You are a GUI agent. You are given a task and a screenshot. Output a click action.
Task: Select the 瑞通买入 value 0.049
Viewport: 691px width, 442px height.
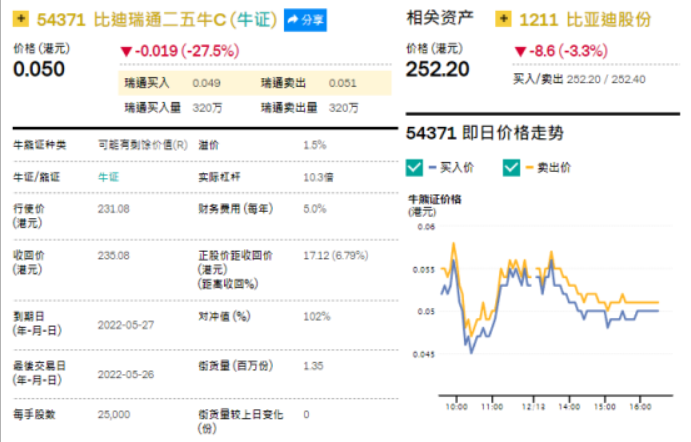pos(206,83)
